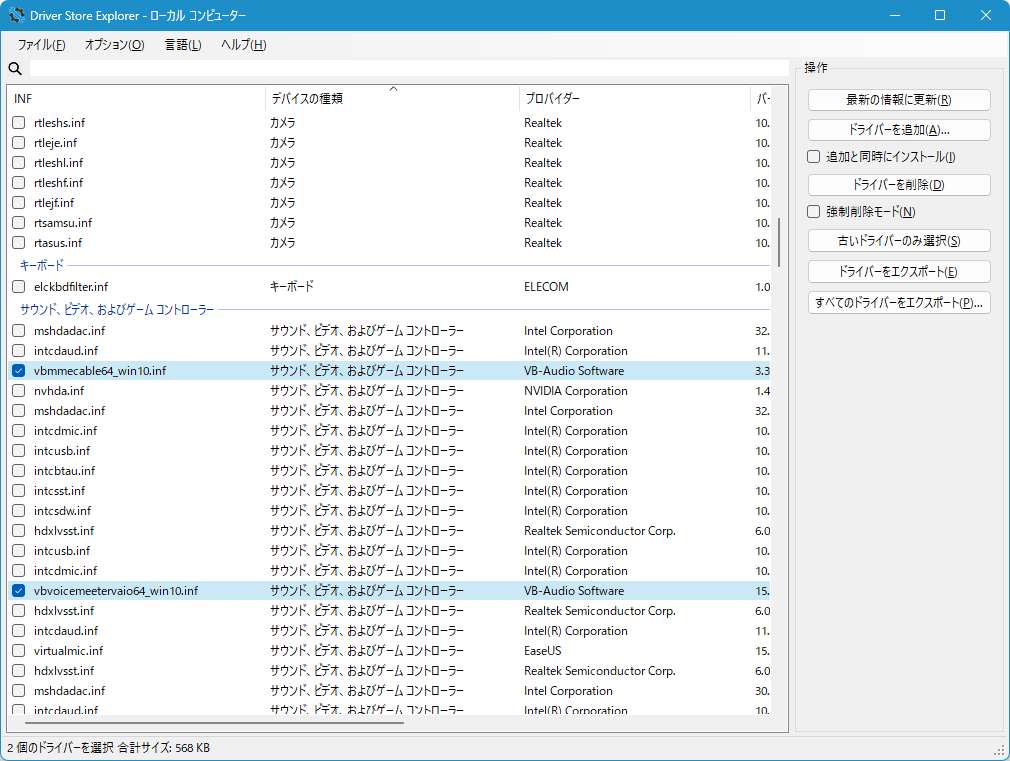The height and width of the screenshot is (761, 1010).
Task: Select the intcsdw.inf file name
Action: [62, 510]
